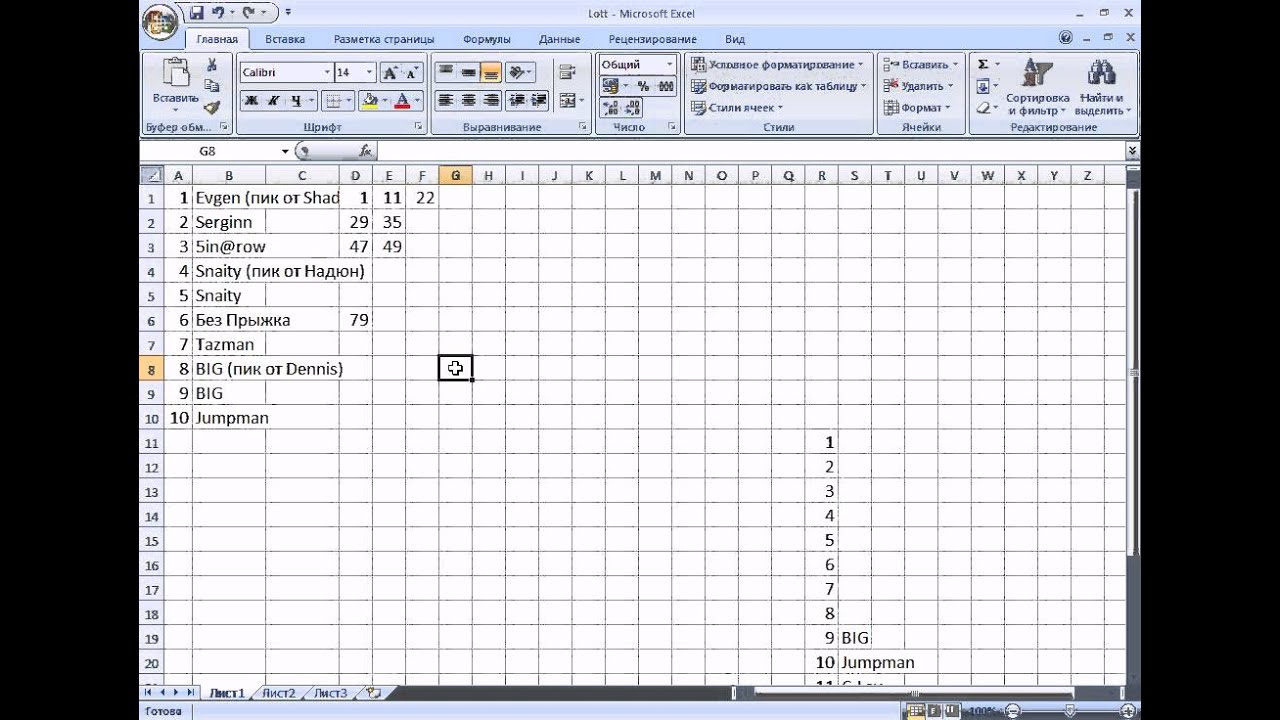
Task: Decrease cell indent
Action: [x=516, y=101]
